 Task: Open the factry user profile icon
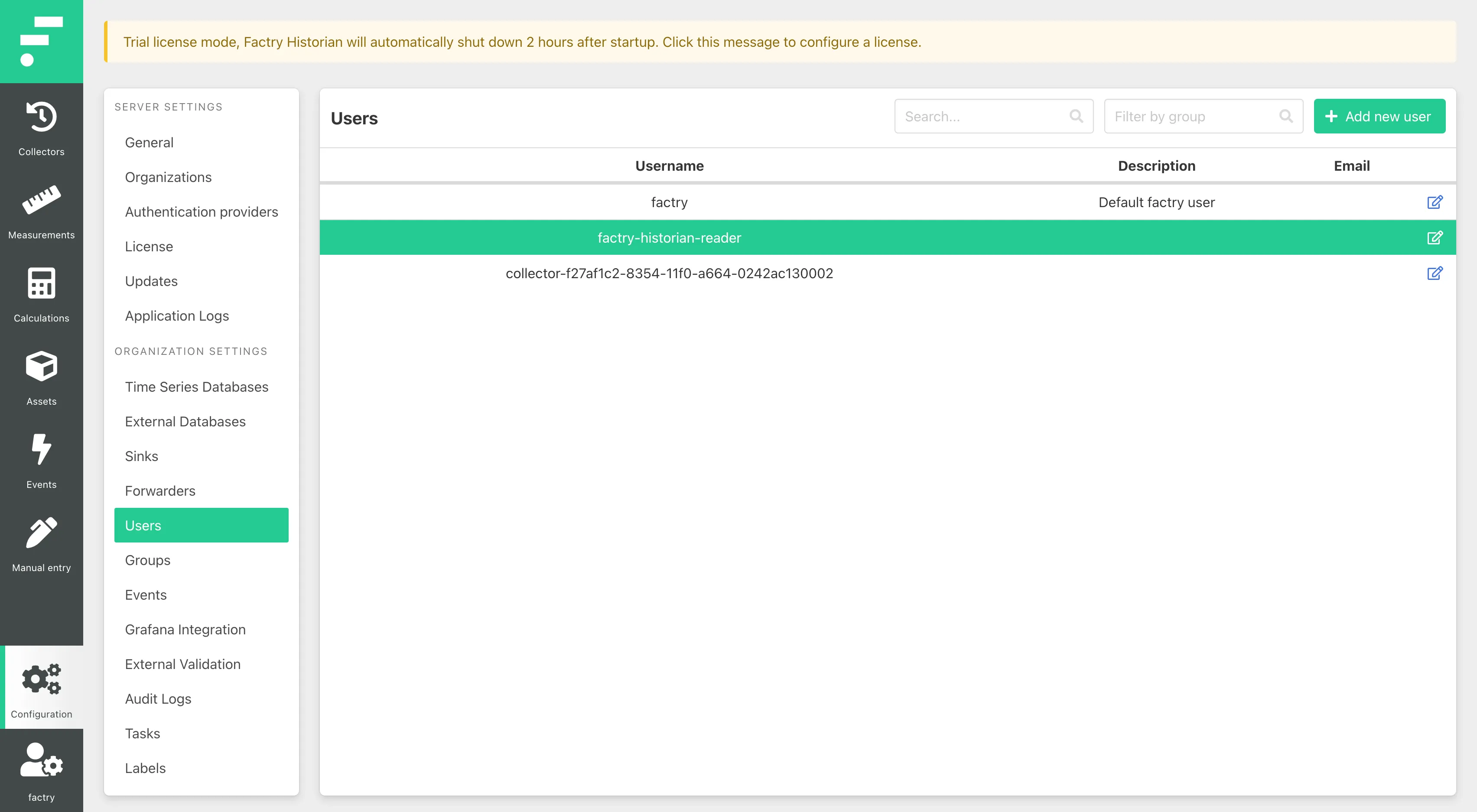[x=41, y=759]
